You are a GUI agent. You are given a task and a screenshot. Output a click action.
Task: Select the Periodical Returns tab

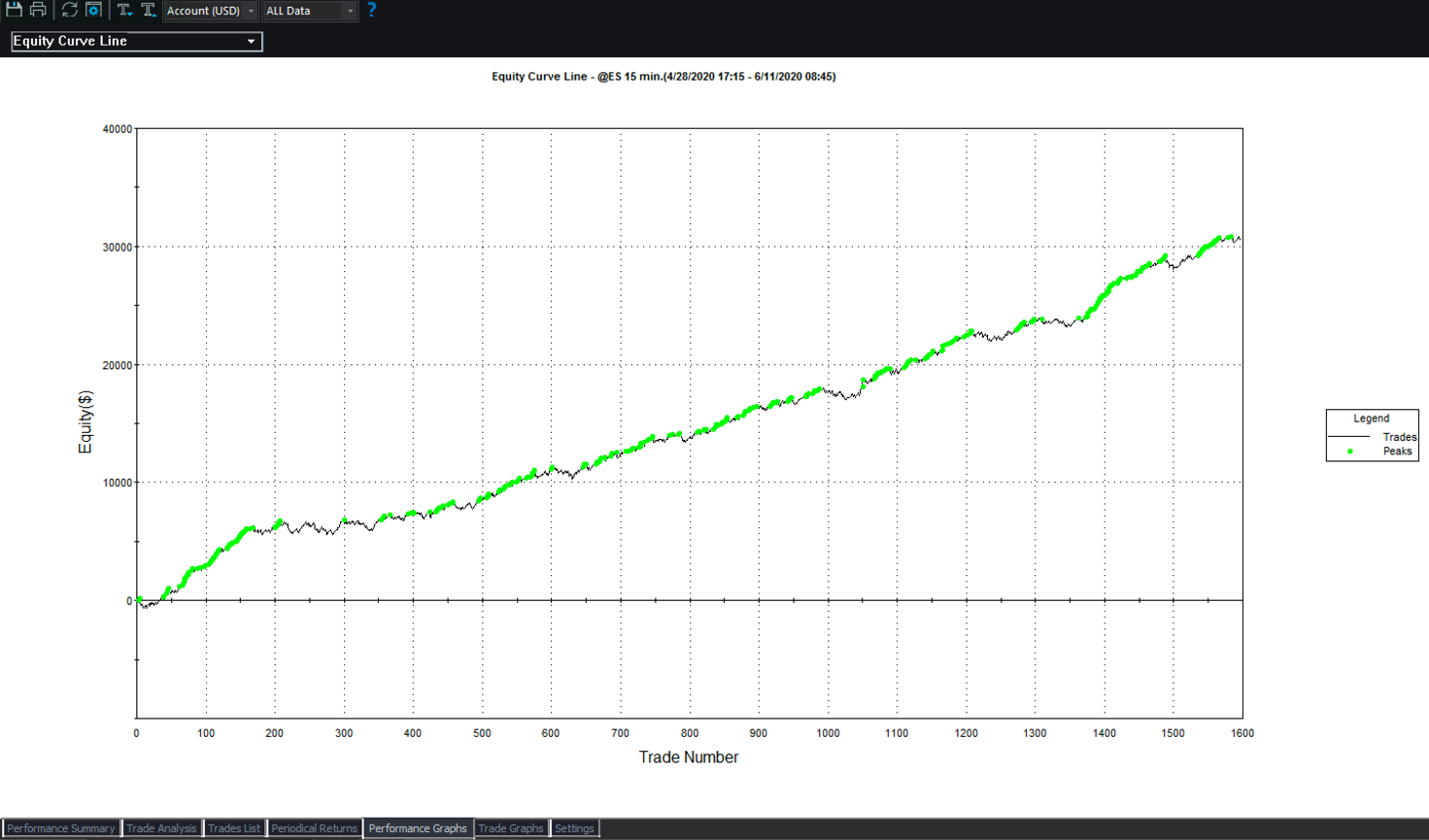pyautogui.click(x=314, y=828)
